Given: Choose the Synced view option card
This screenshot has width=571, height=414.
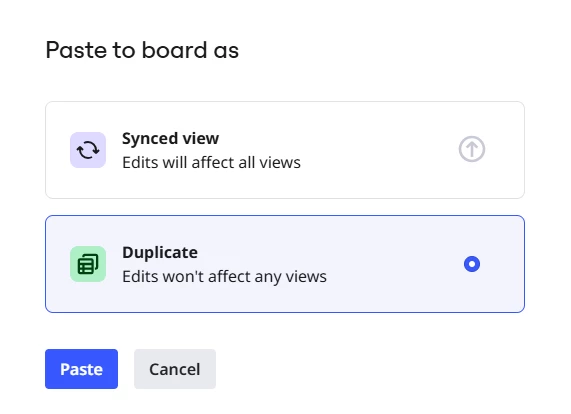Looking at the screenshot, I should (285, 150).
